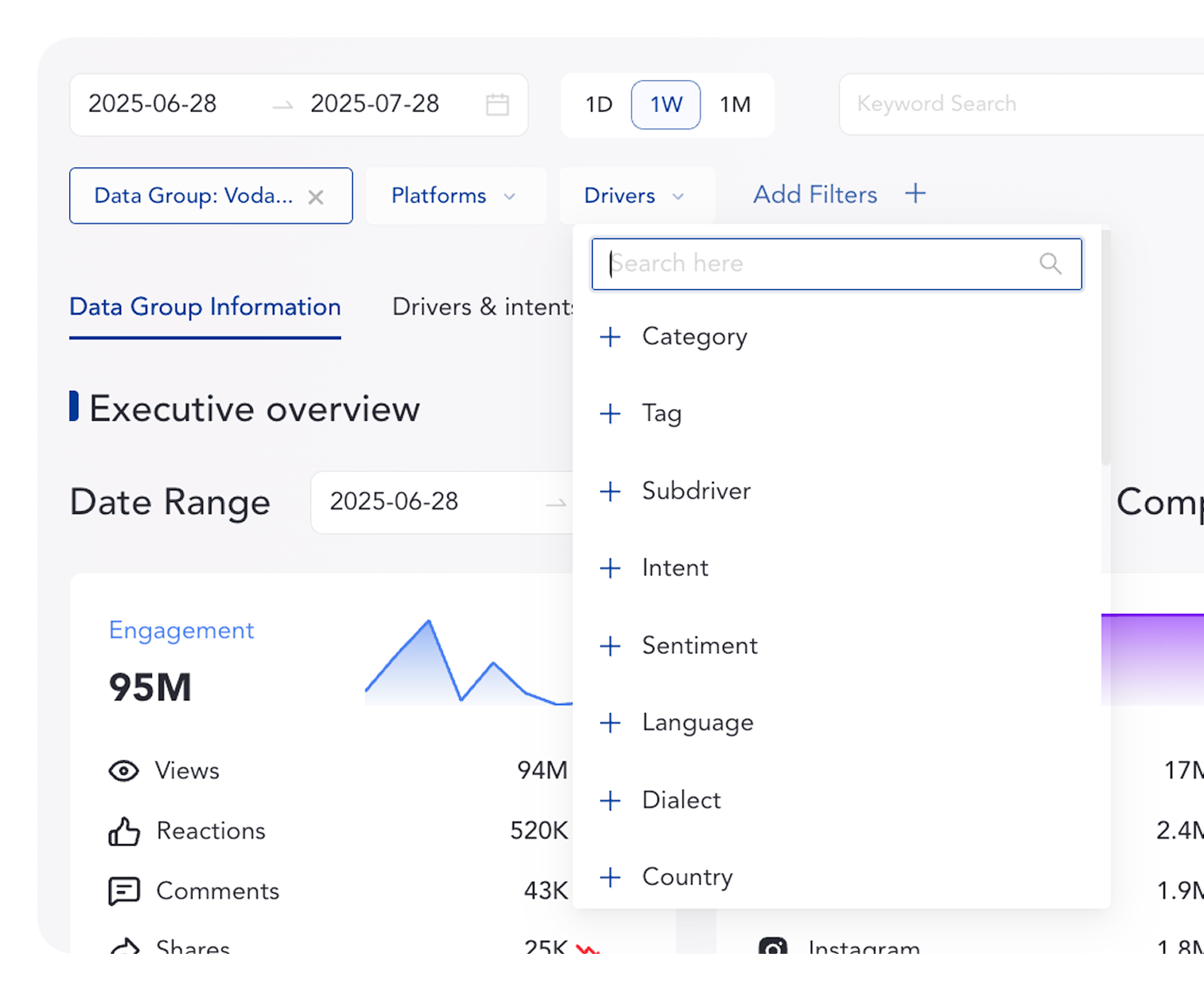
Task: Click the Instagram platform icon
Action: pos(773,948)
